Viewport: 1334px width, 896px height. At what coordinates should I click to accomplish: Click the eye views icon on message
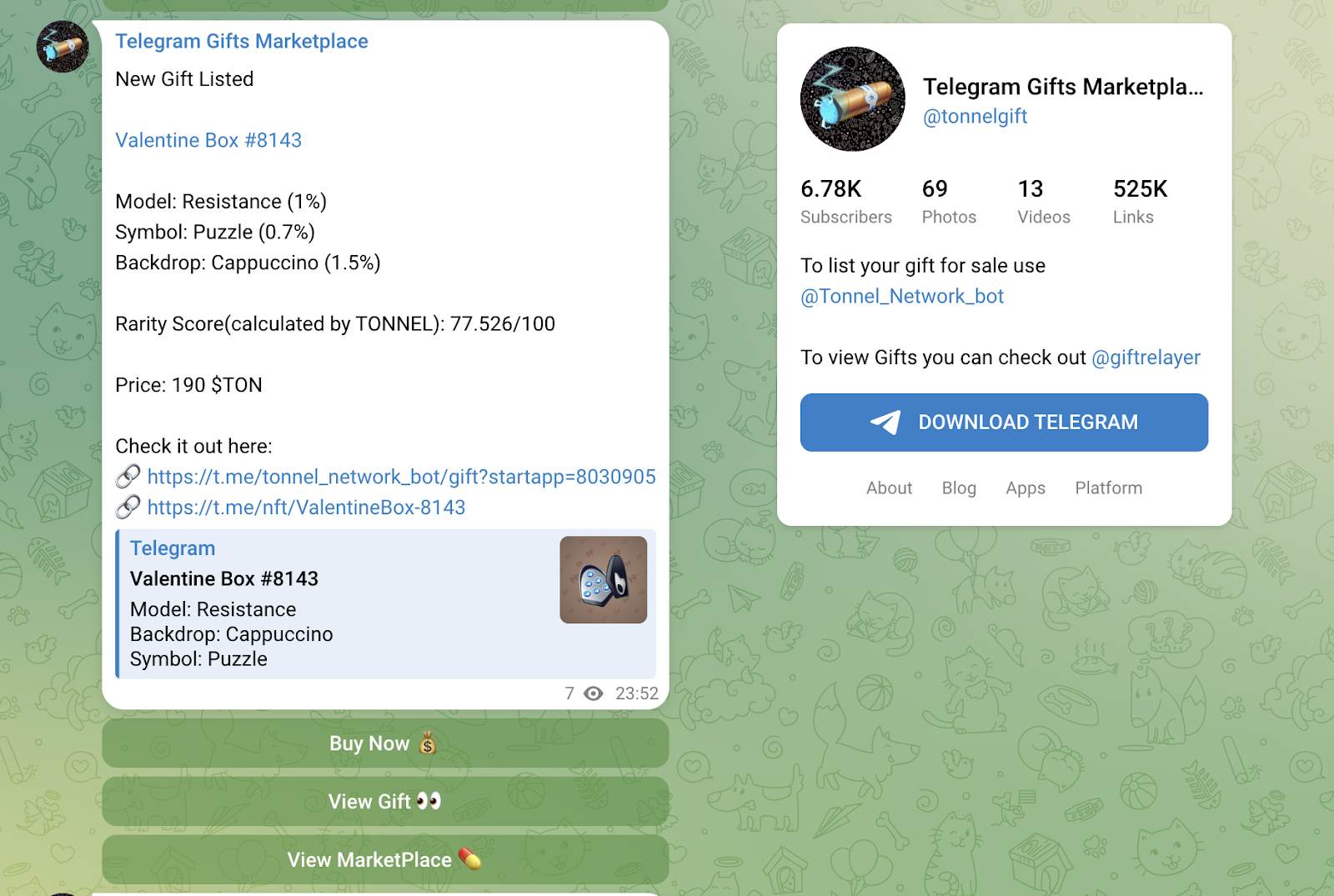[593, 693]
